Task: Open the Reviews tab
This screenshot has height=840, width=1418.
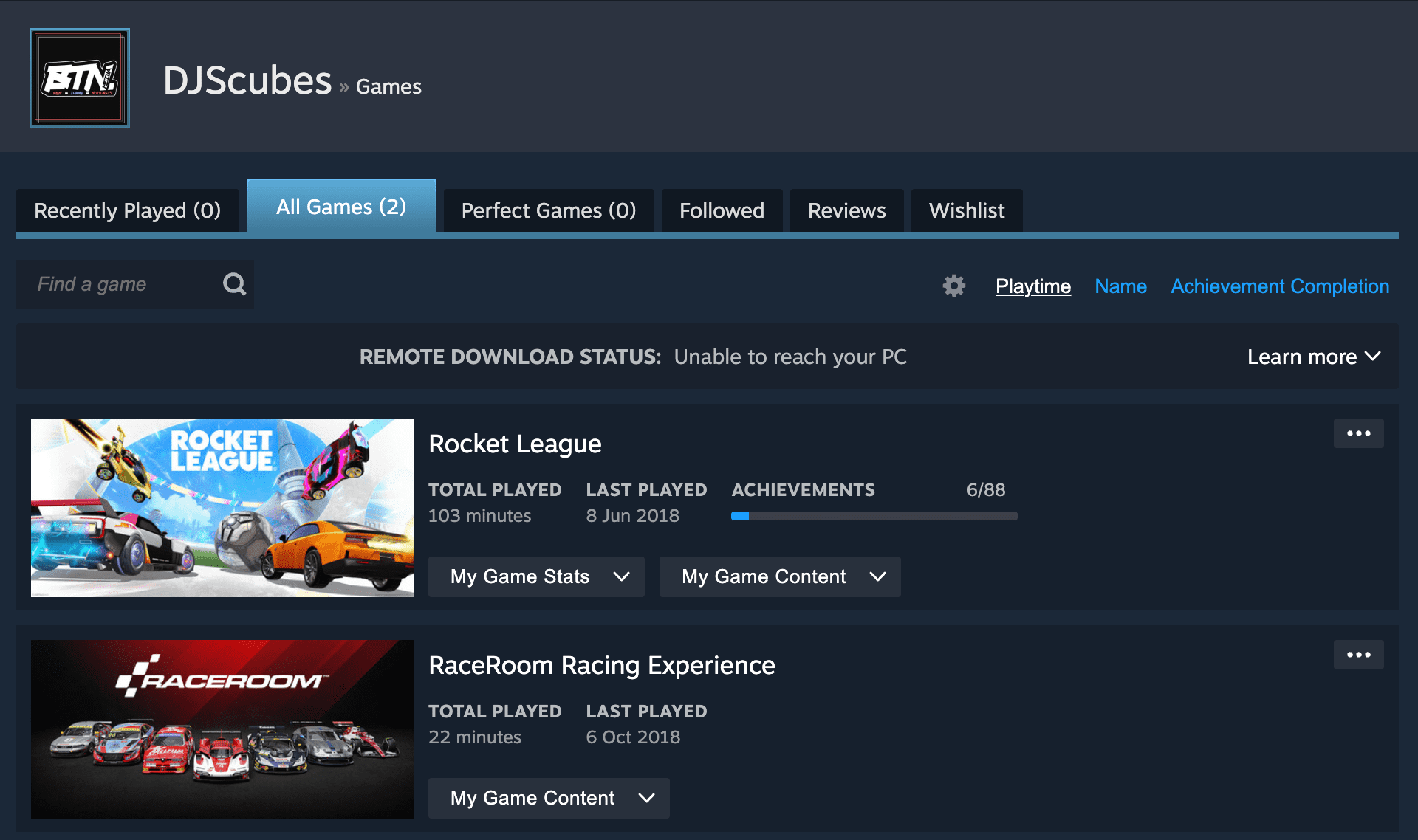Action: [846, 210]
